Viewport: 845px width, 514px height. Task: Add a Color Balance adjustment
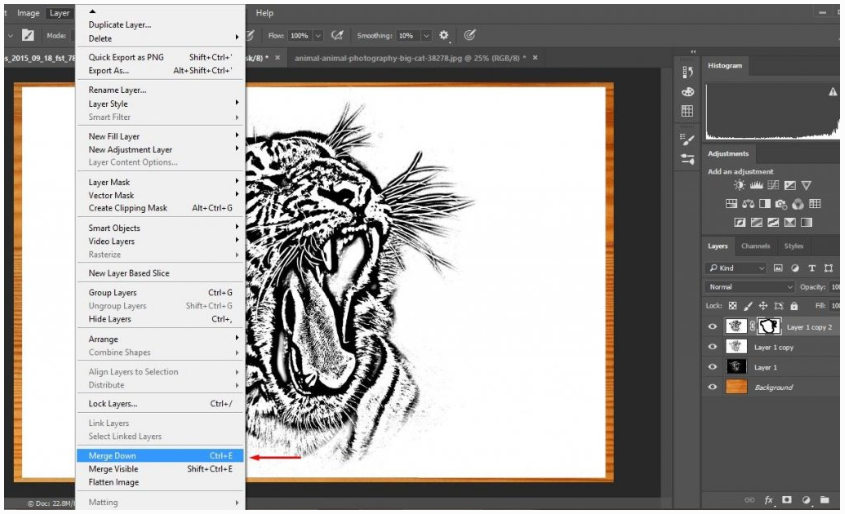click(748, 204)
